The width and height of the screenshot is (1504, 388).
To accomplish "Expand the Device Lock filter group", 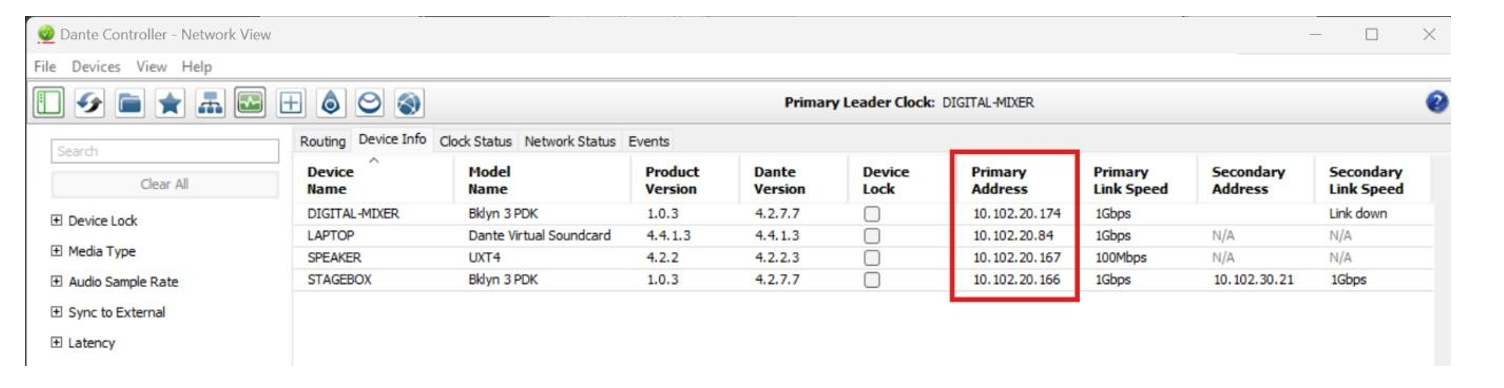I will pyautogui.click(x=57, y=221).
